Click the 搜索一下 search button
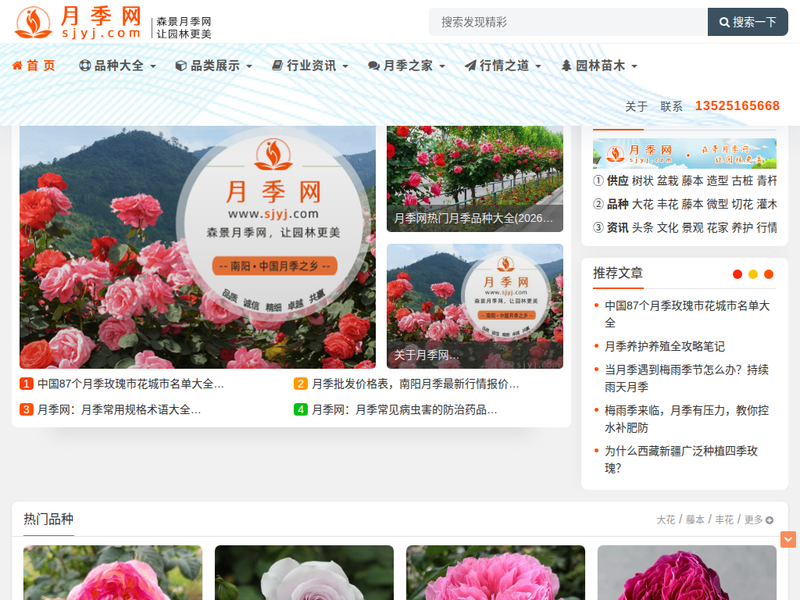 [x=747, y=22]
